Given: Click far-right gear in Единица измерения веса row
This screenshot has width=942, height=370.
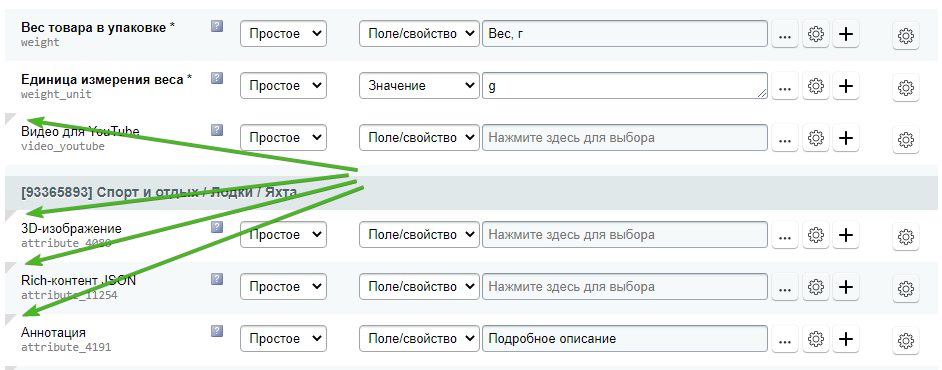Looking at the screenshot, I should click(905, 88).
